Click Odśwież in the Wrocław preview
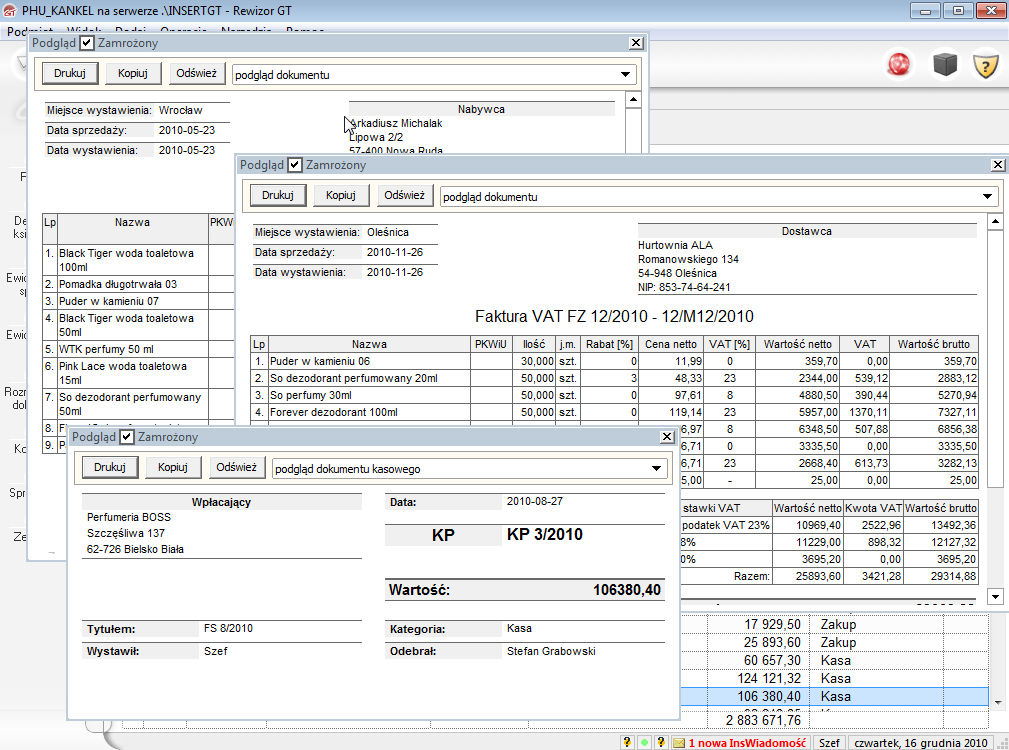 pyautogui.click(x=196, y=73)
